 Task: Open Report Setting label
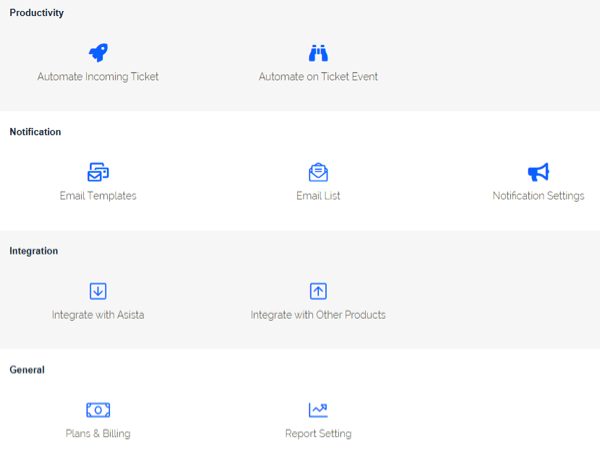click(318, 433)
